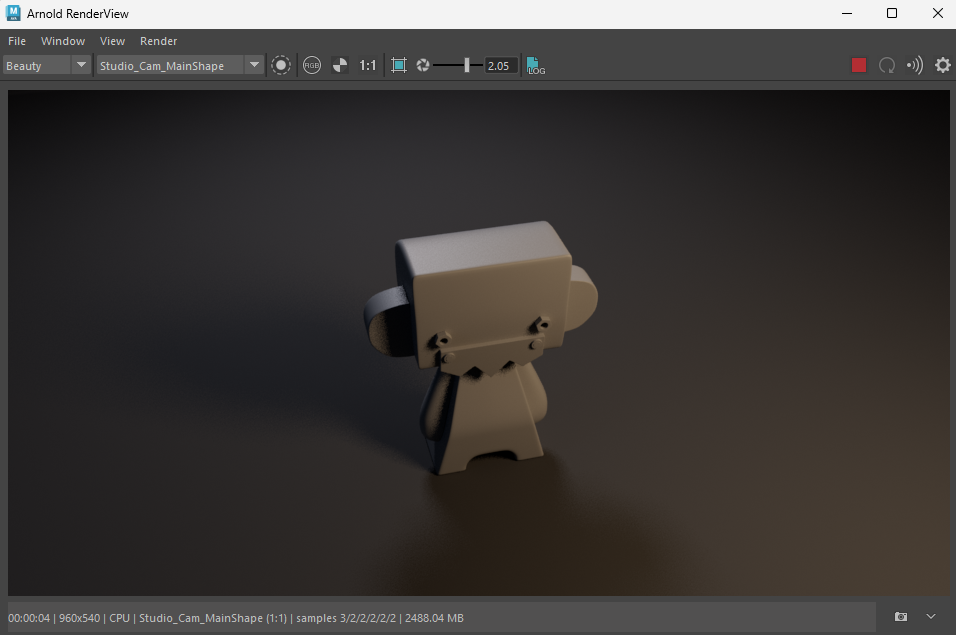This screenshot has width=956, height=635.
Task: Open the Window menu
Action: [x=63, y=41]
